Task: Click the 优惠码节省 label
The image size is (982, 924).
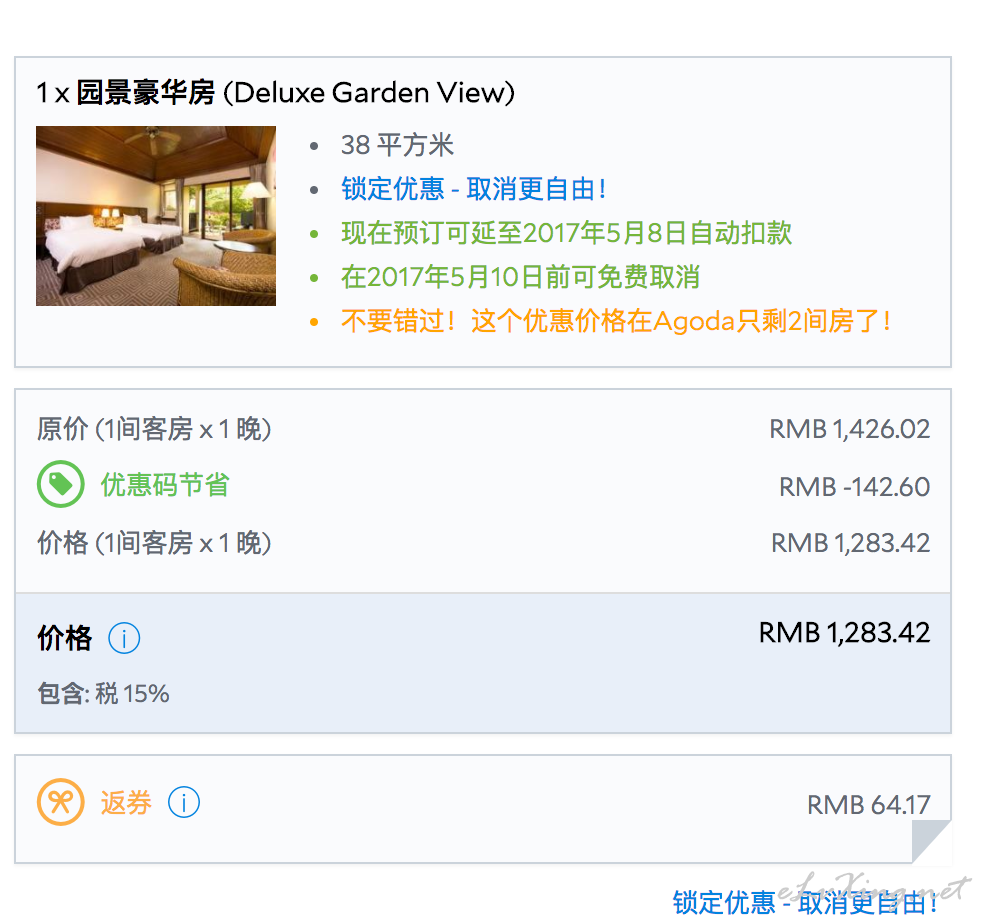Action: [x=165, y=485]
